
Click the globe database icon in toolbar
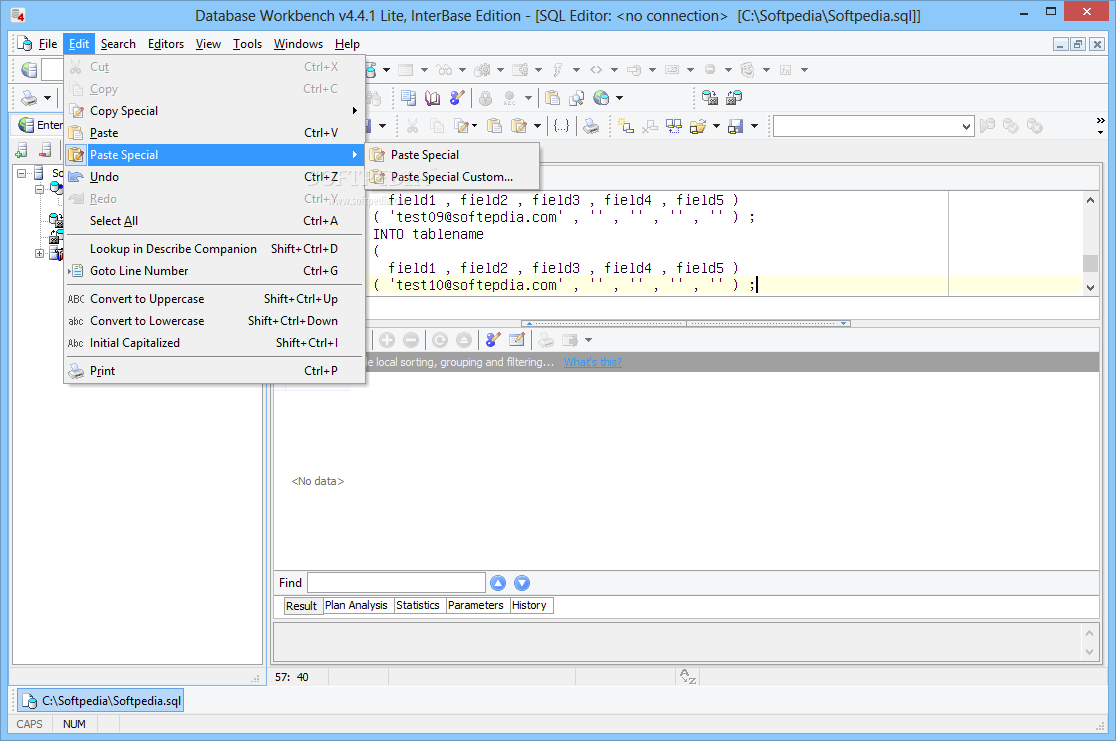click(x=601, y=98)
